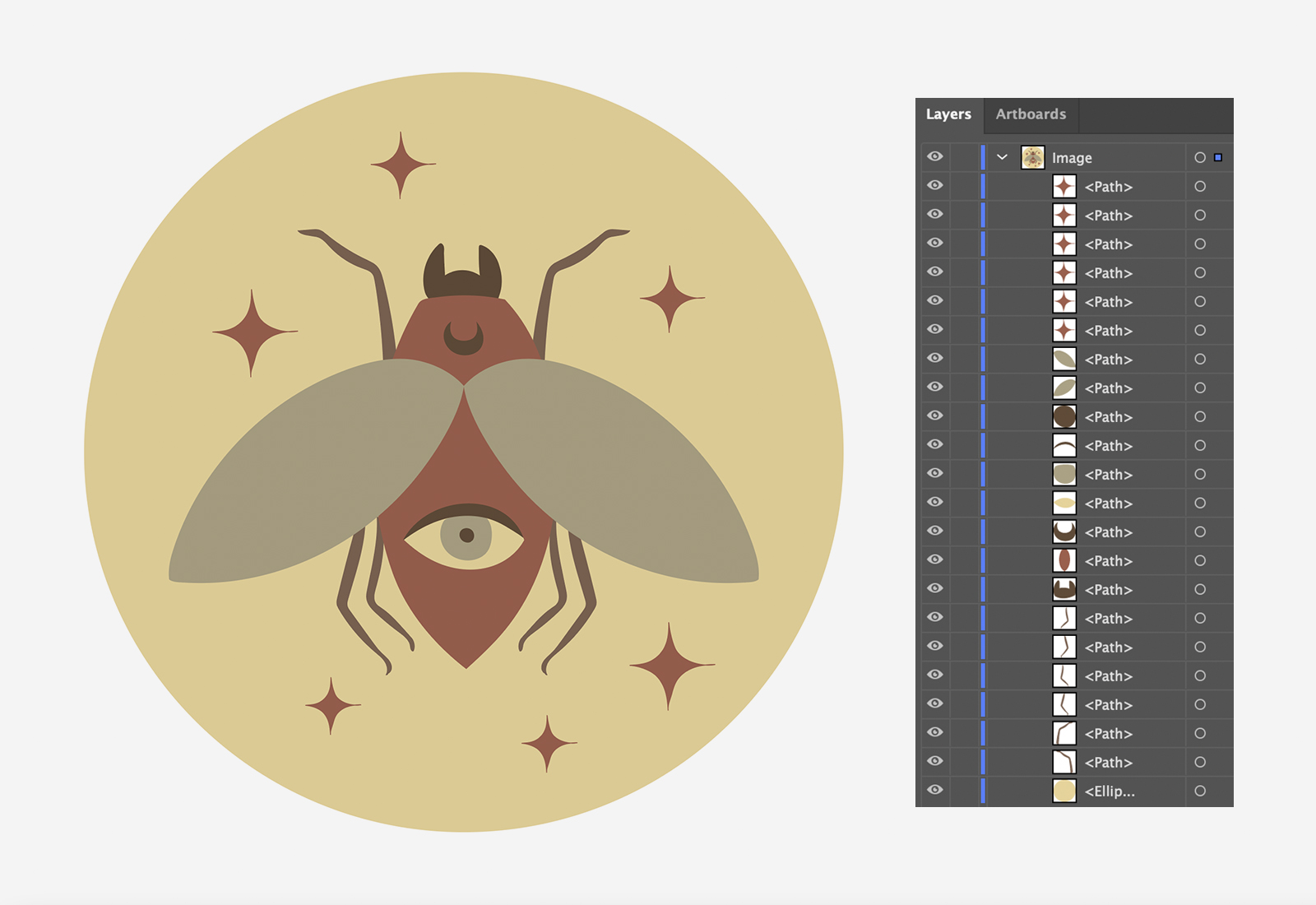Select <Path> label beside the red body thumbnail
The image size is (1316, 905).
click(1109, 561)
